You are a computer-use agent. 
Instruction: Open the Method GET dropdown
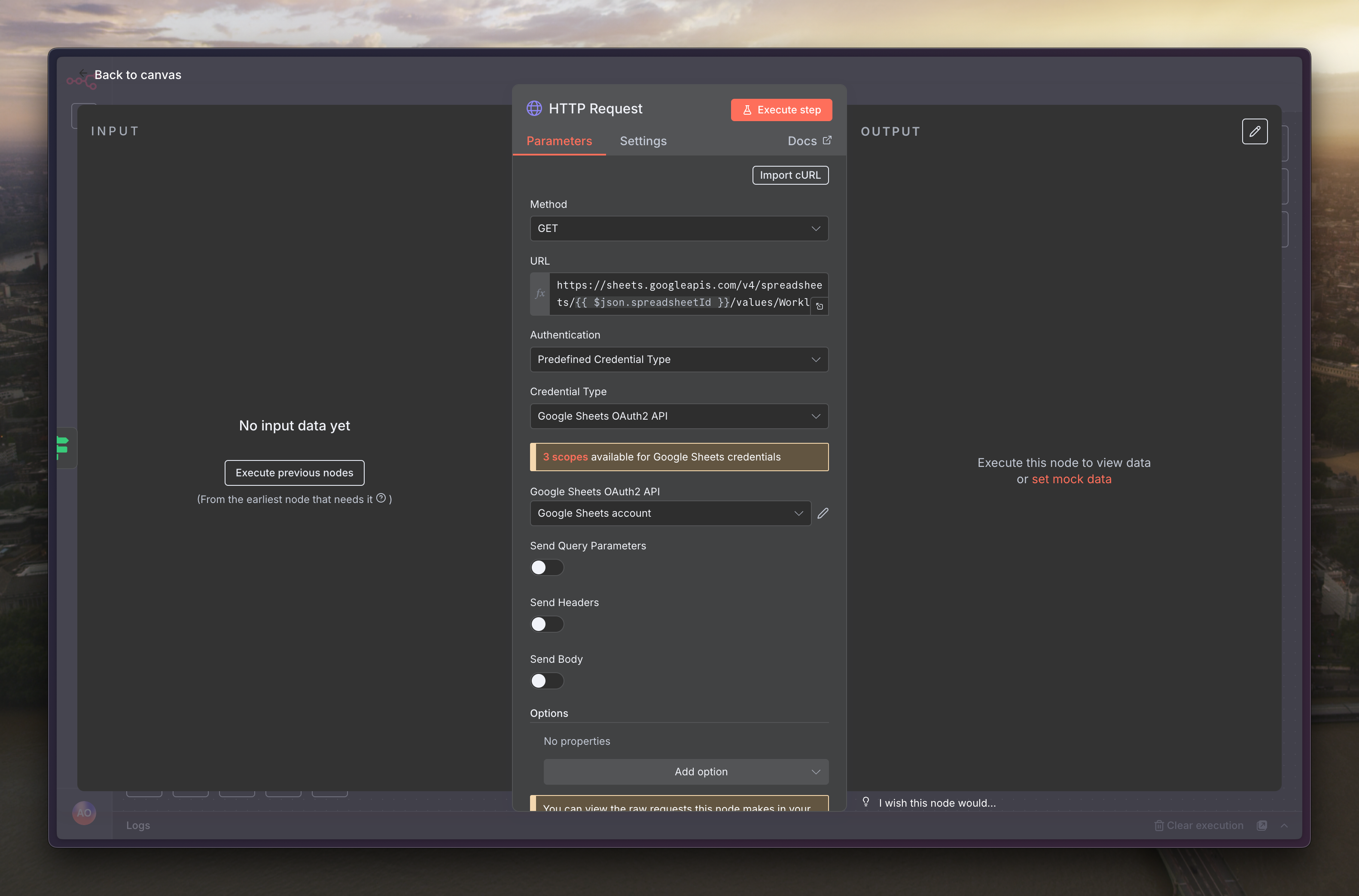point(679,229)
